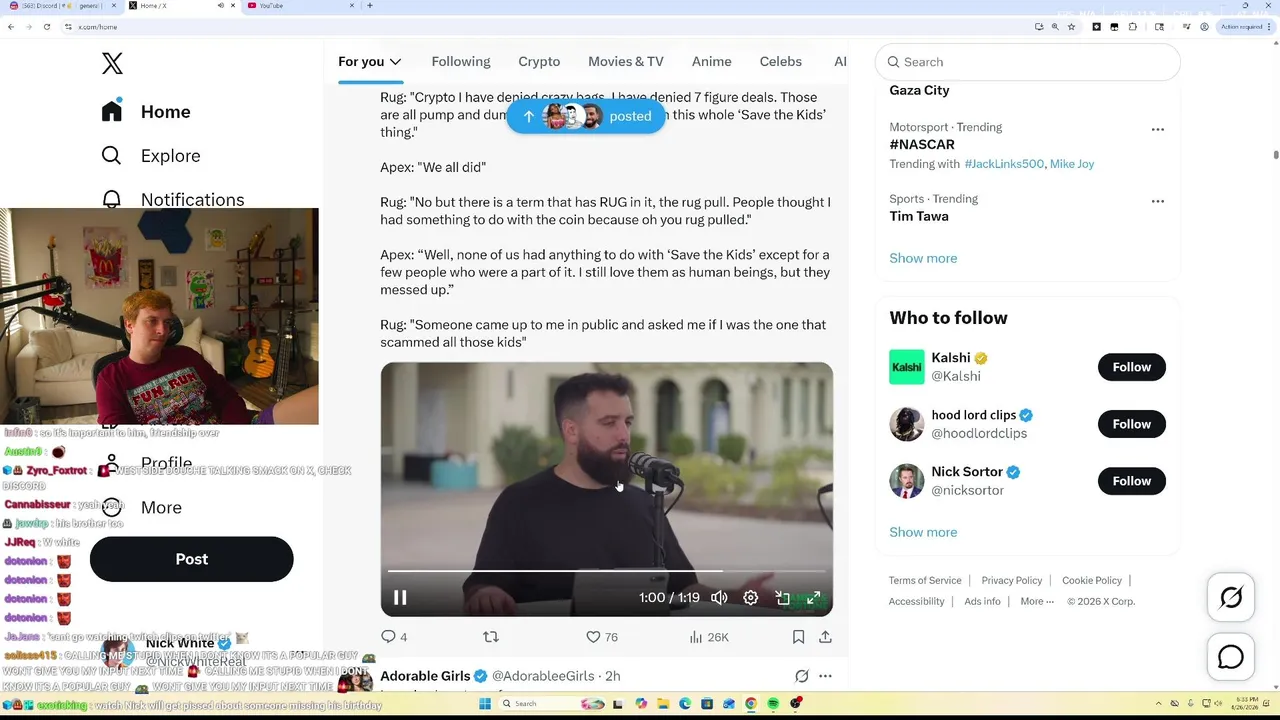Open Notifications in the sidebar
This screenshot has width=1280, height=720.
(x=173, y=199)
